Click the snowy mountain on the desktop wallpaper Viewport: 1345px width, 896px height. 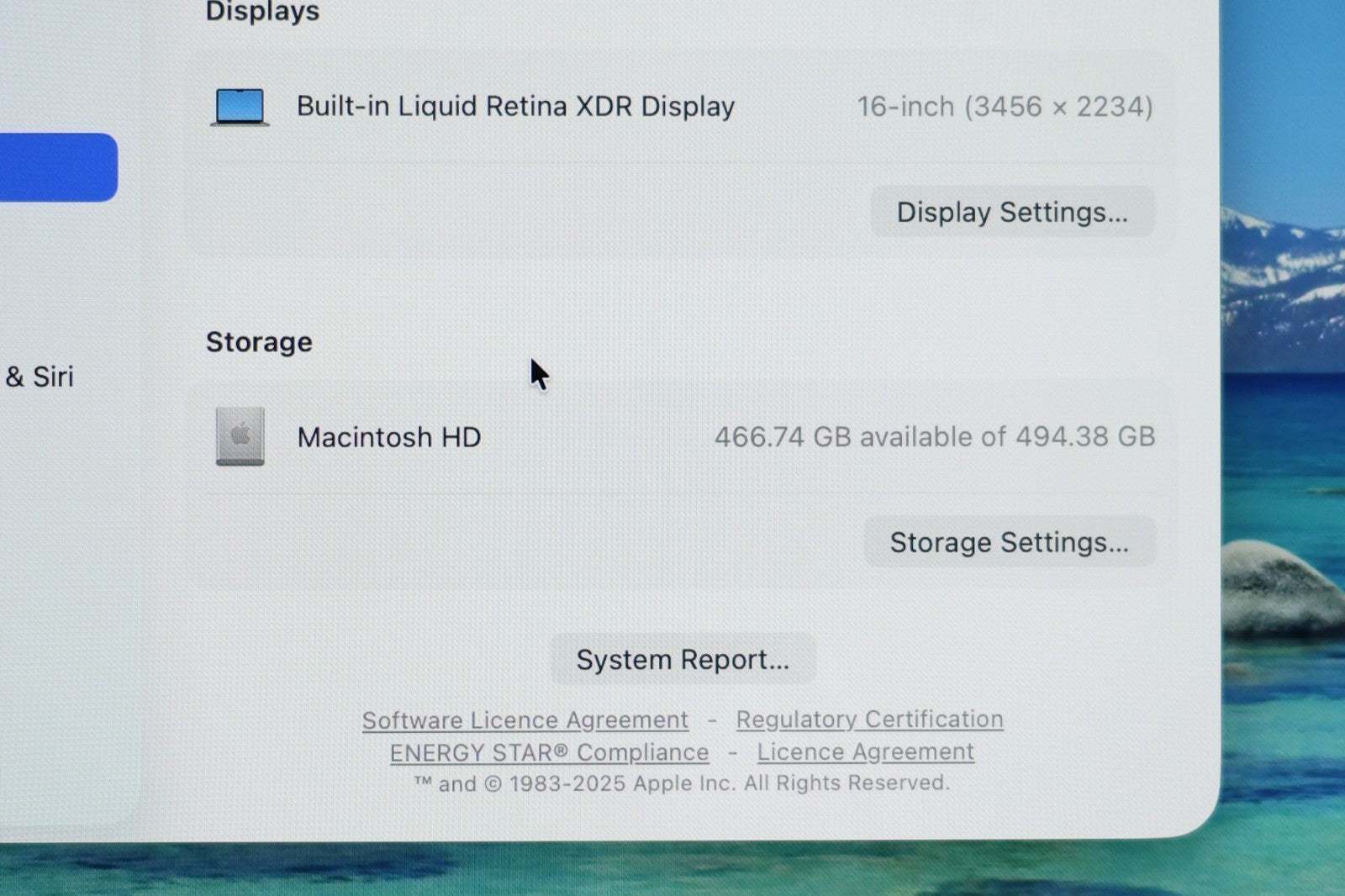pyautogui.click(x=1282, y=269)
